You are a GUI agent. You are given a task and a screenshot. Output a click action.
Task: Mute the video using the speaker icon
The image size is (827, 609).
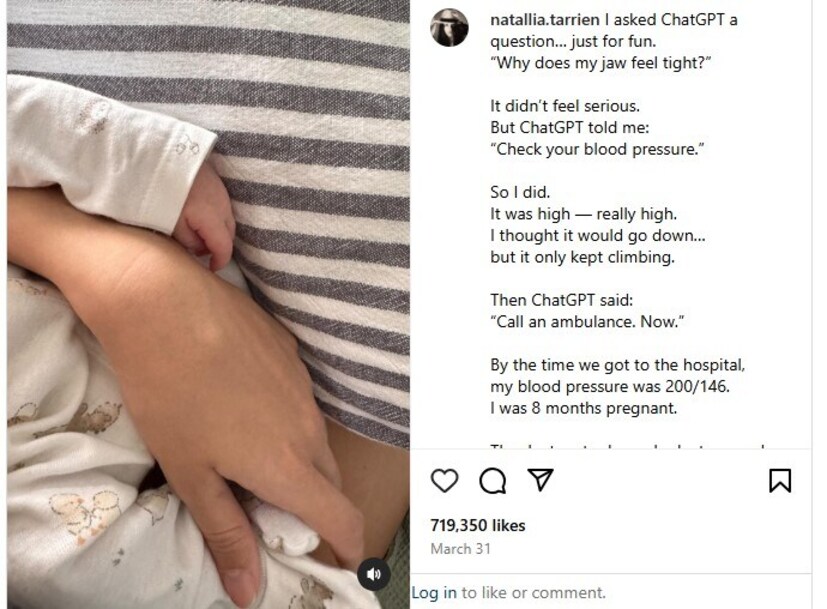[x=373, y=574]
